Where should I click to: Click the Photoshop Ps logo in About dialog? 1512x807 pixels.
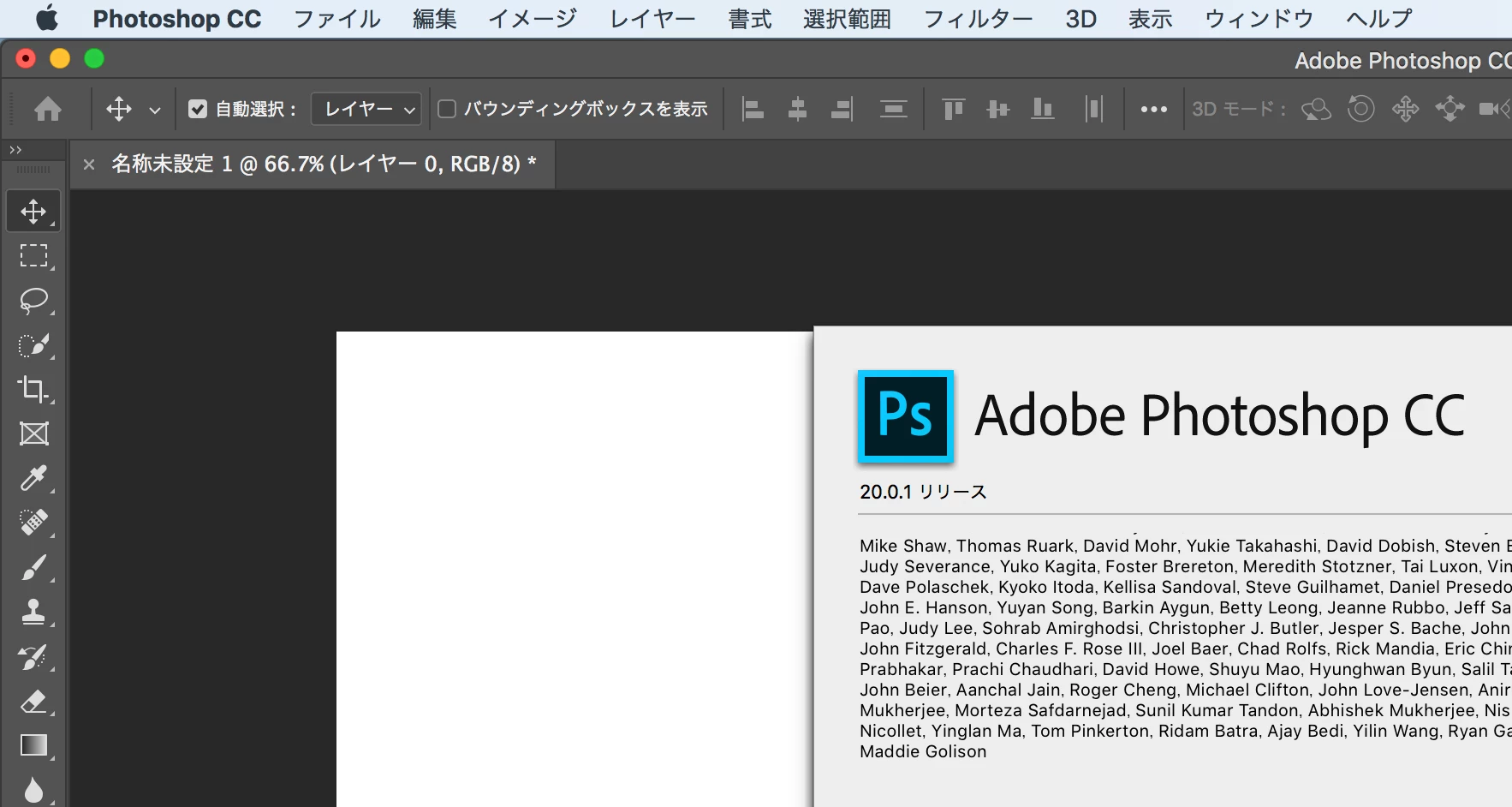point(905,416)
